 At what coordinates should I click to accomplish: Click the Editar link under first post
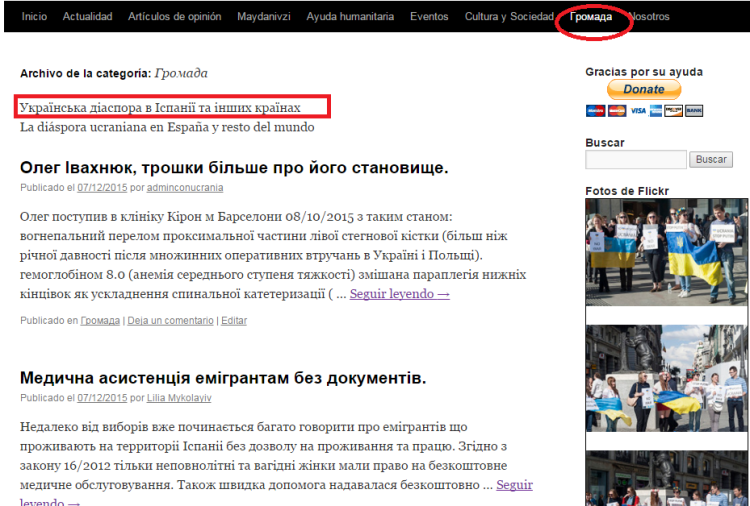click(233, 321)
